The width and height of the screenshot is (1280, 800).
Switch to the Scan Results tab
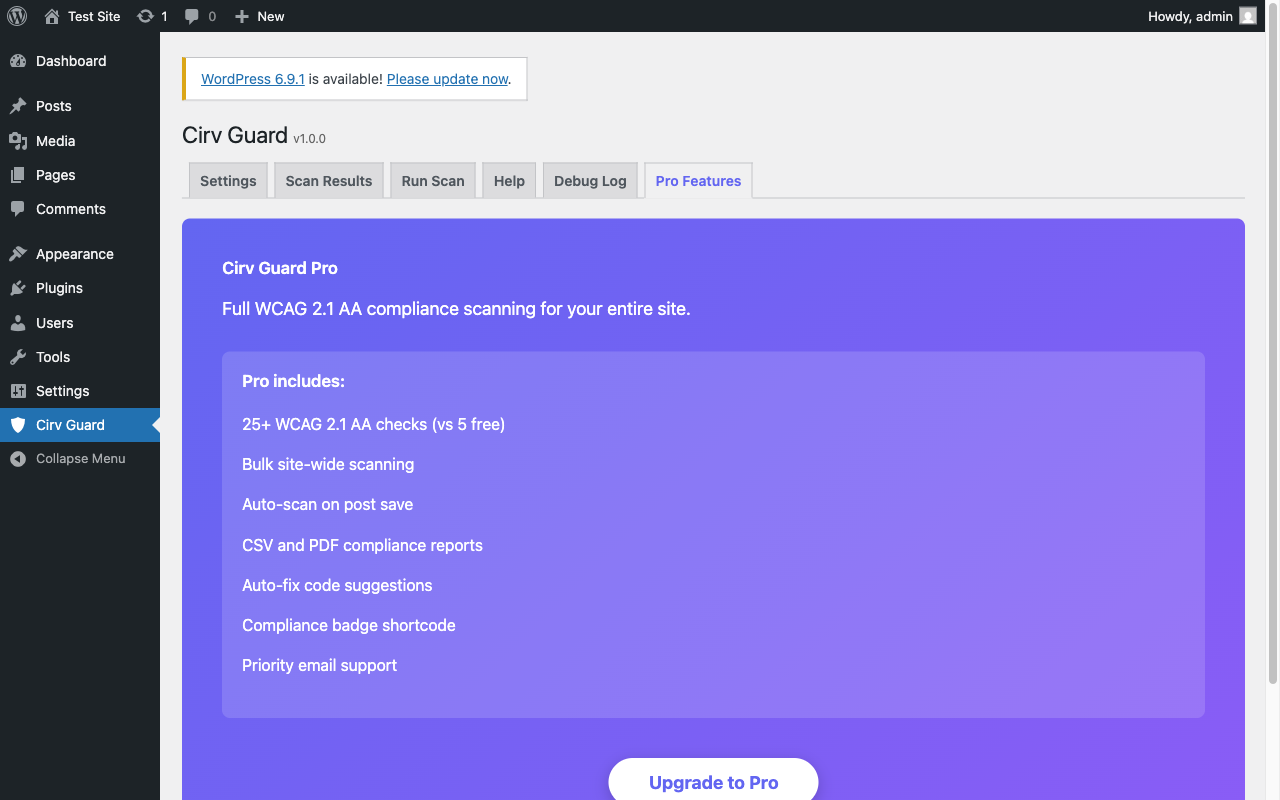coord(328,180)
